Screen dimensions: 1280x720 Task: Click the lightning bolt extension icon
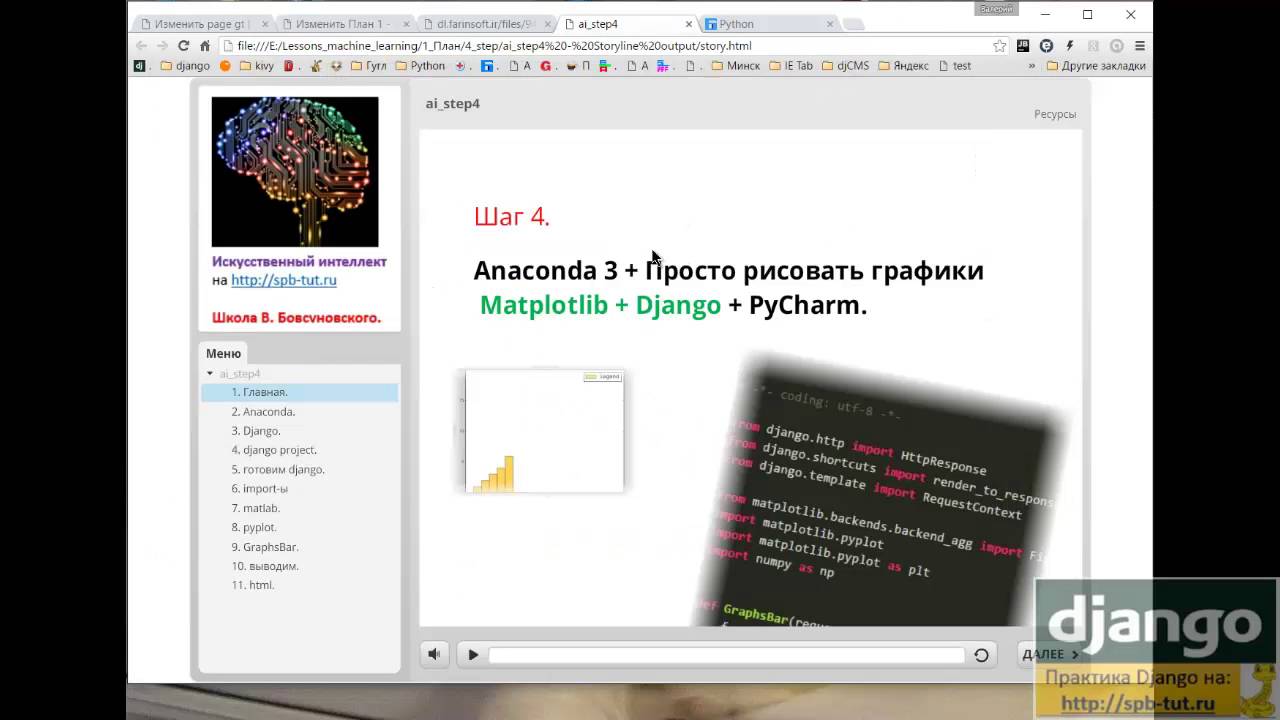click(1070, 46)
